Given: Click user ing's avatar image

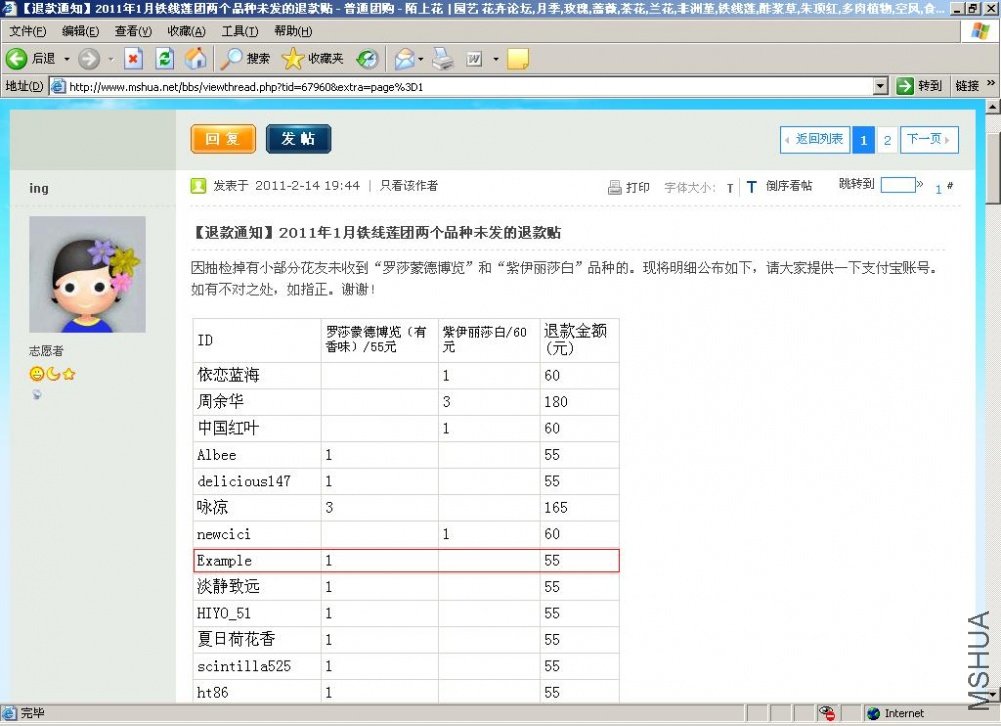Looking at the screenshot, I should pos(87,274).
